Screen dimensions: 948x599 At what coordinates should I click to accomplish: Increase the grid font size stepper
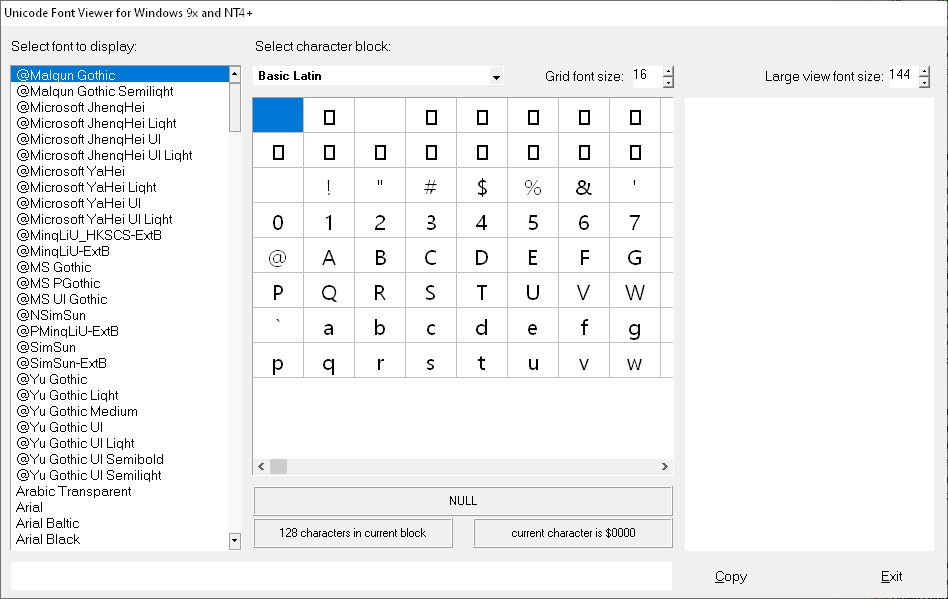(668, 71)
